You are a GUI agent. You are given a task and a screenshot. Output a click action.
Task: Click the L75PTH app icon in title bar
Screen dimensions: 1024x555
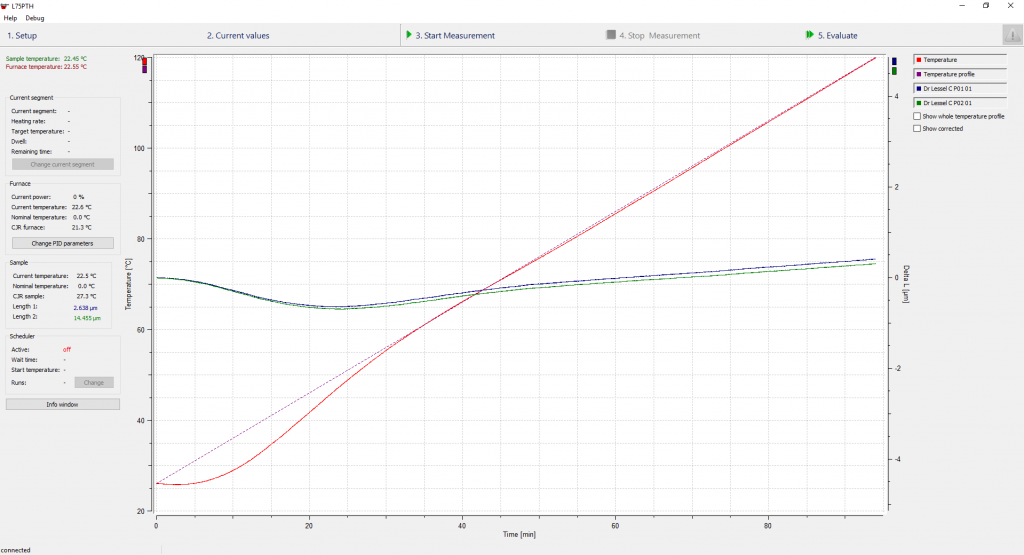[6, 6]
